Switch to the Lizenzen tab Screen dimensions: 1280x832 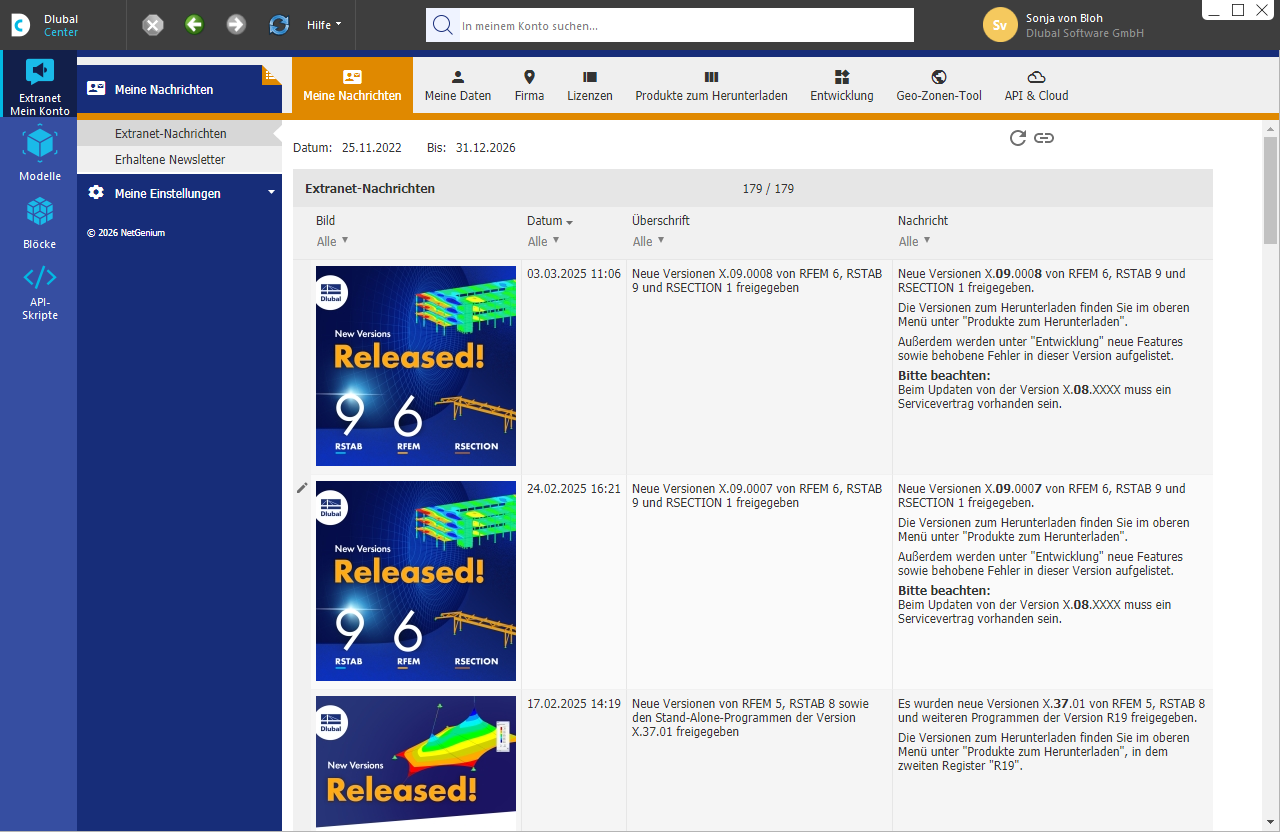590,86
